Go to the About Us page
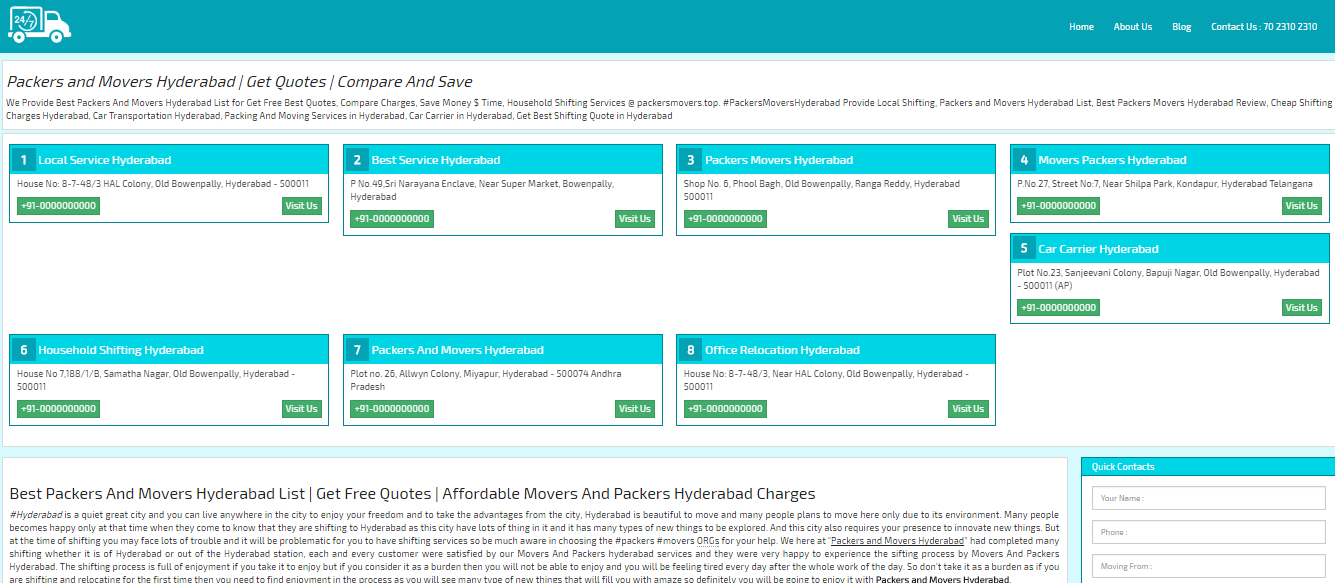 tap(1132, 27)
